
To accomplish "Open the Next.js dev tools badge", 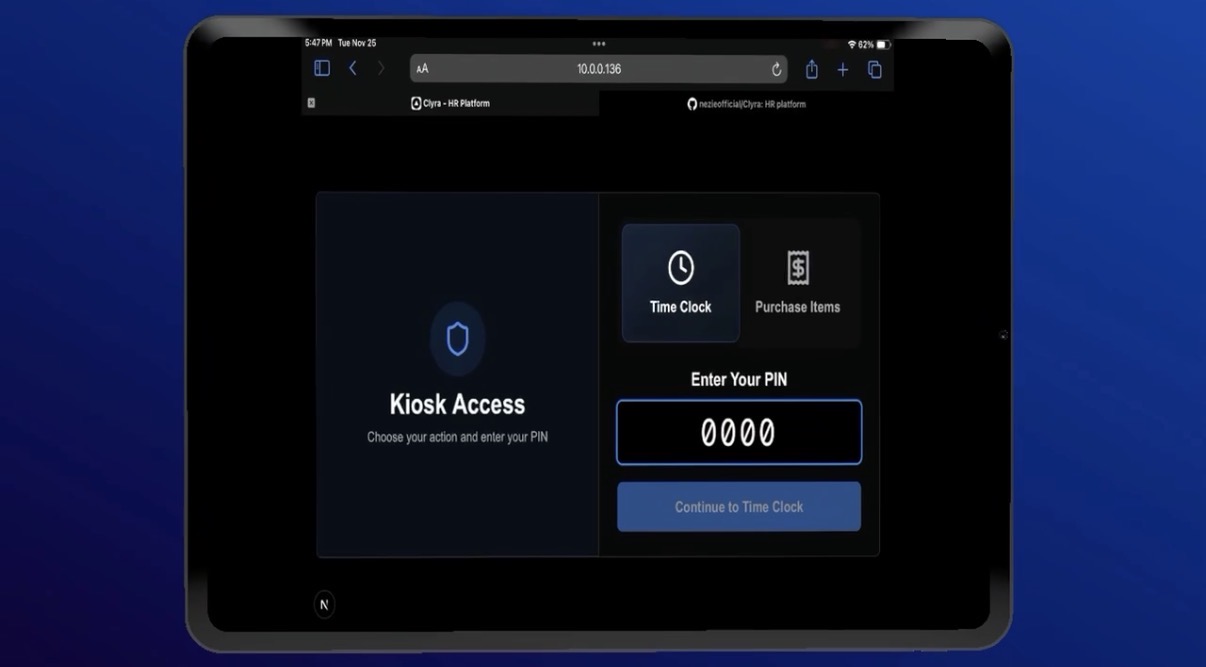I will pos(324,604).
